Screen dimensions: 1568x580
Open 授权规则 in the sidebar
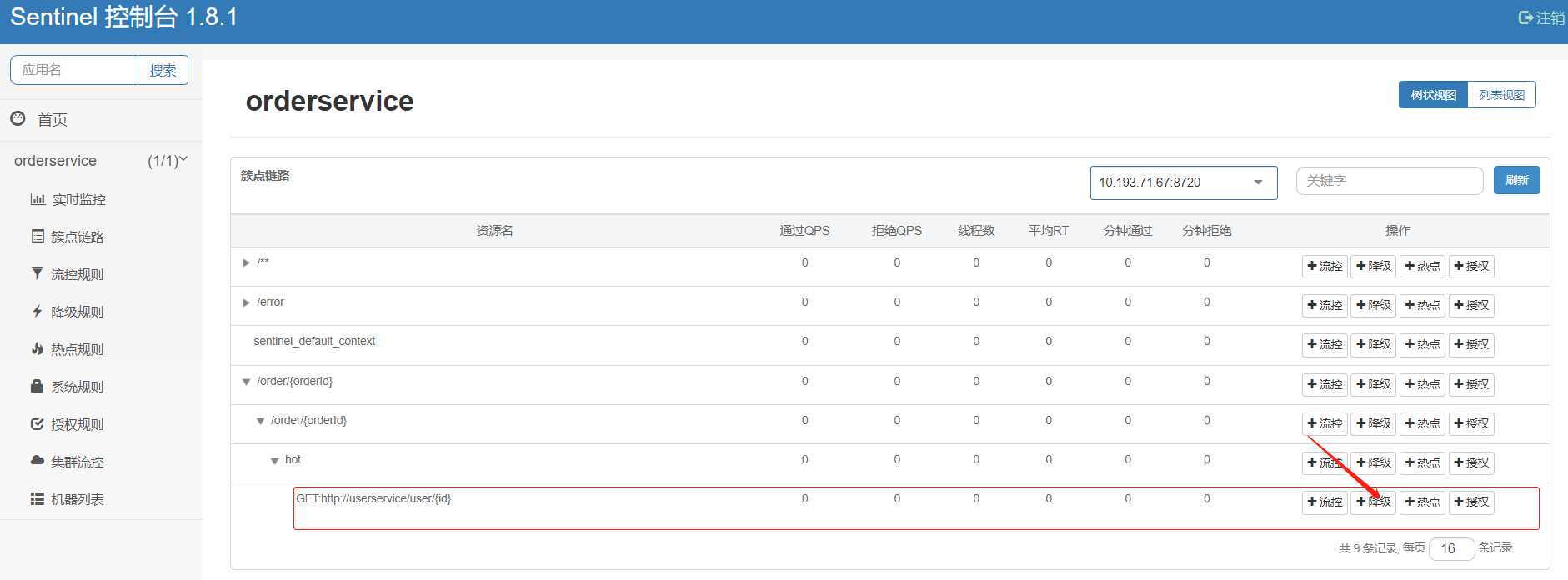78,425
